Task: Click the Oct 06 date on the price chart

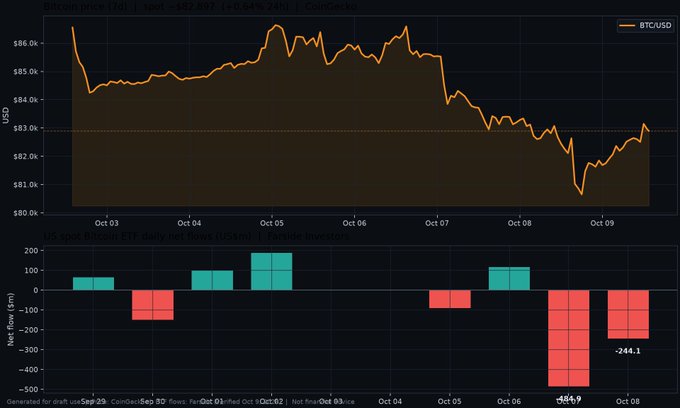Action: [354, 223]
